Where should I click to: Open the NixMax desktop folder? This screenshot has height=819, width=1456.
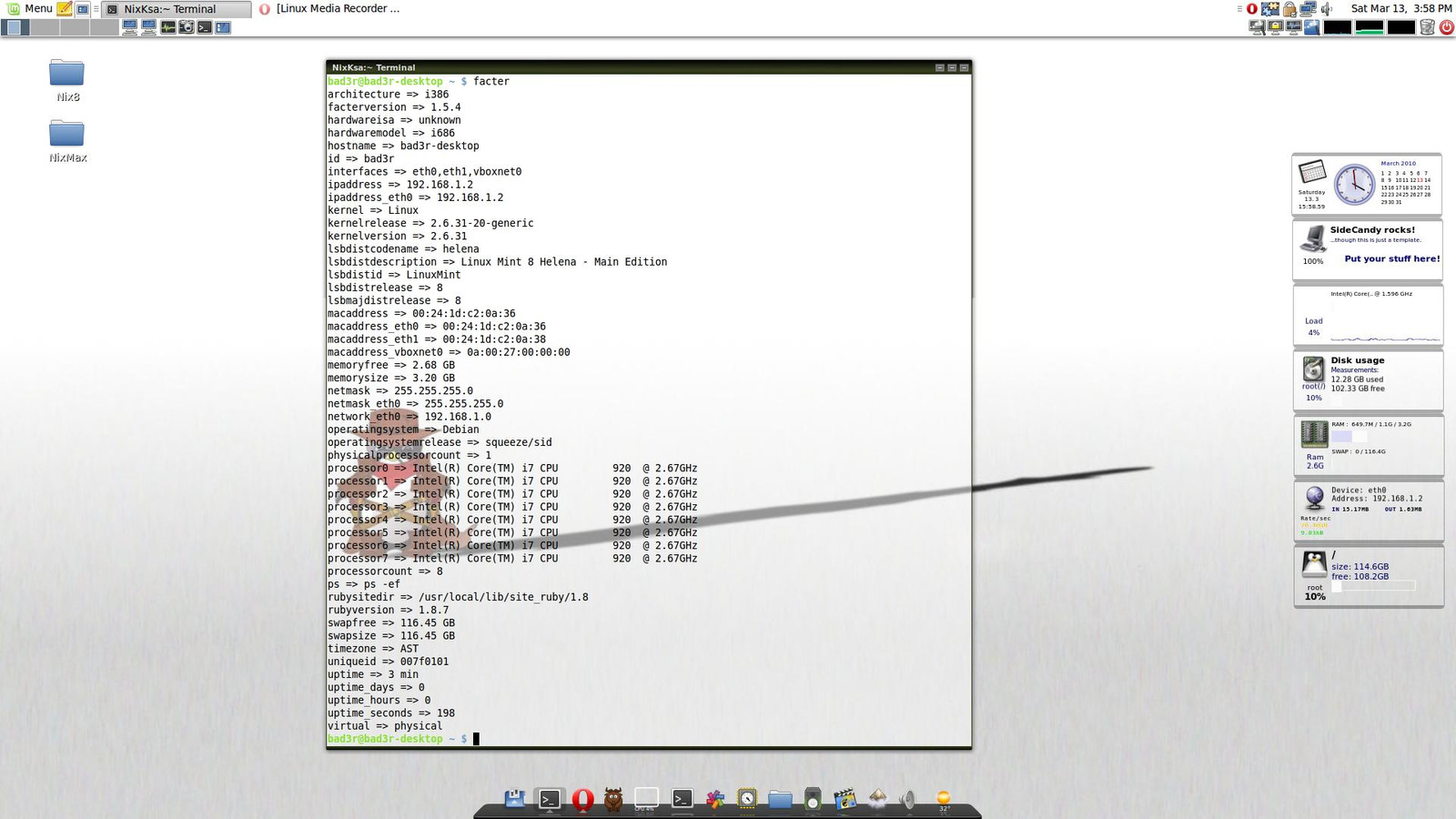[66, 141]
